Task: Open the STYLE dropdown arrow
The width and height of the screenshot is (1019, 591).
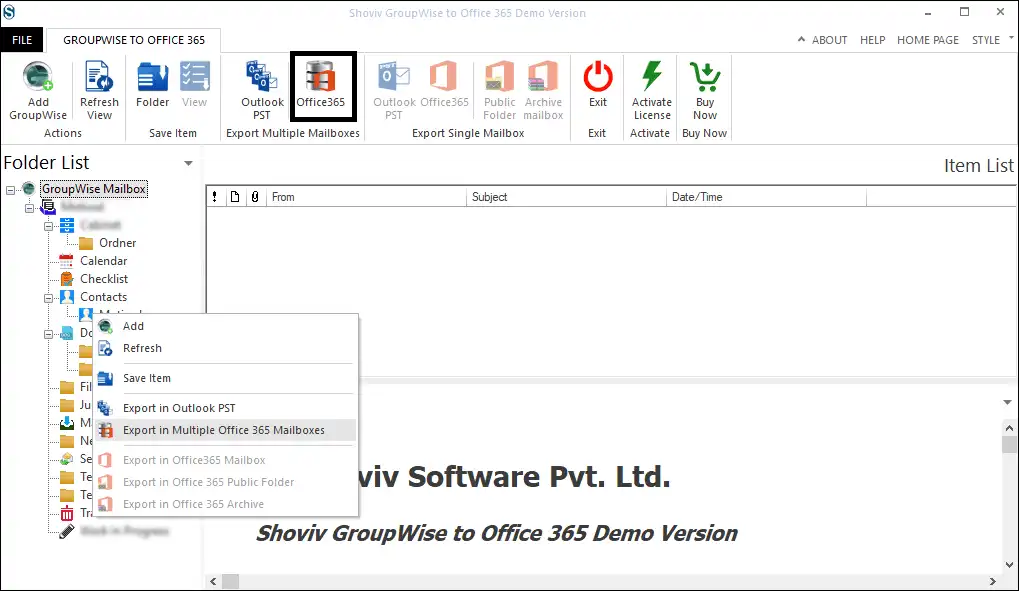Action: pyautogui.click(x=1011, y=38)
